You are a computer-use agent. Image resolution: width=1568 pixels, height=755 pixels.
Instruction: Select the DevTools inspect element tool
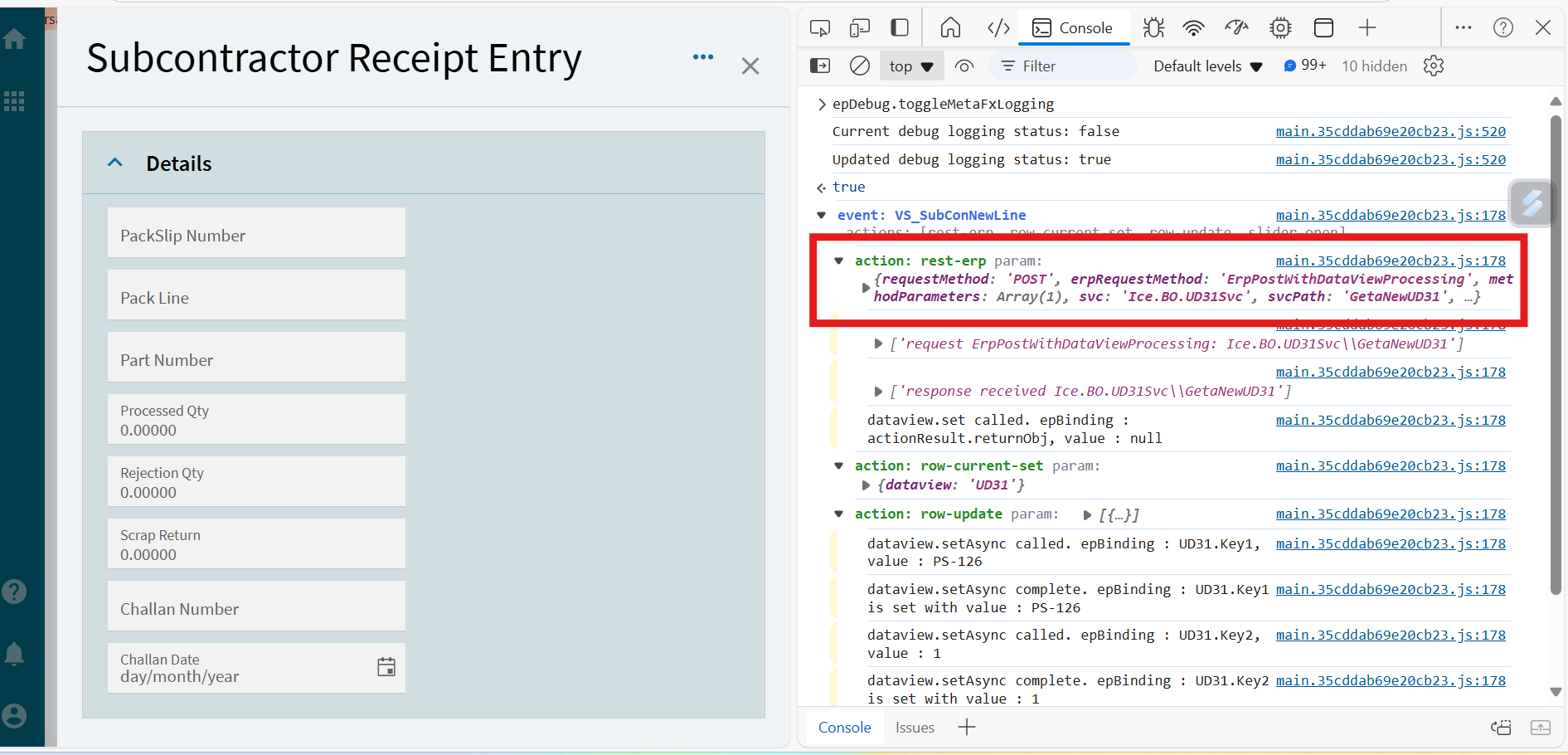(x=820, y=28)
